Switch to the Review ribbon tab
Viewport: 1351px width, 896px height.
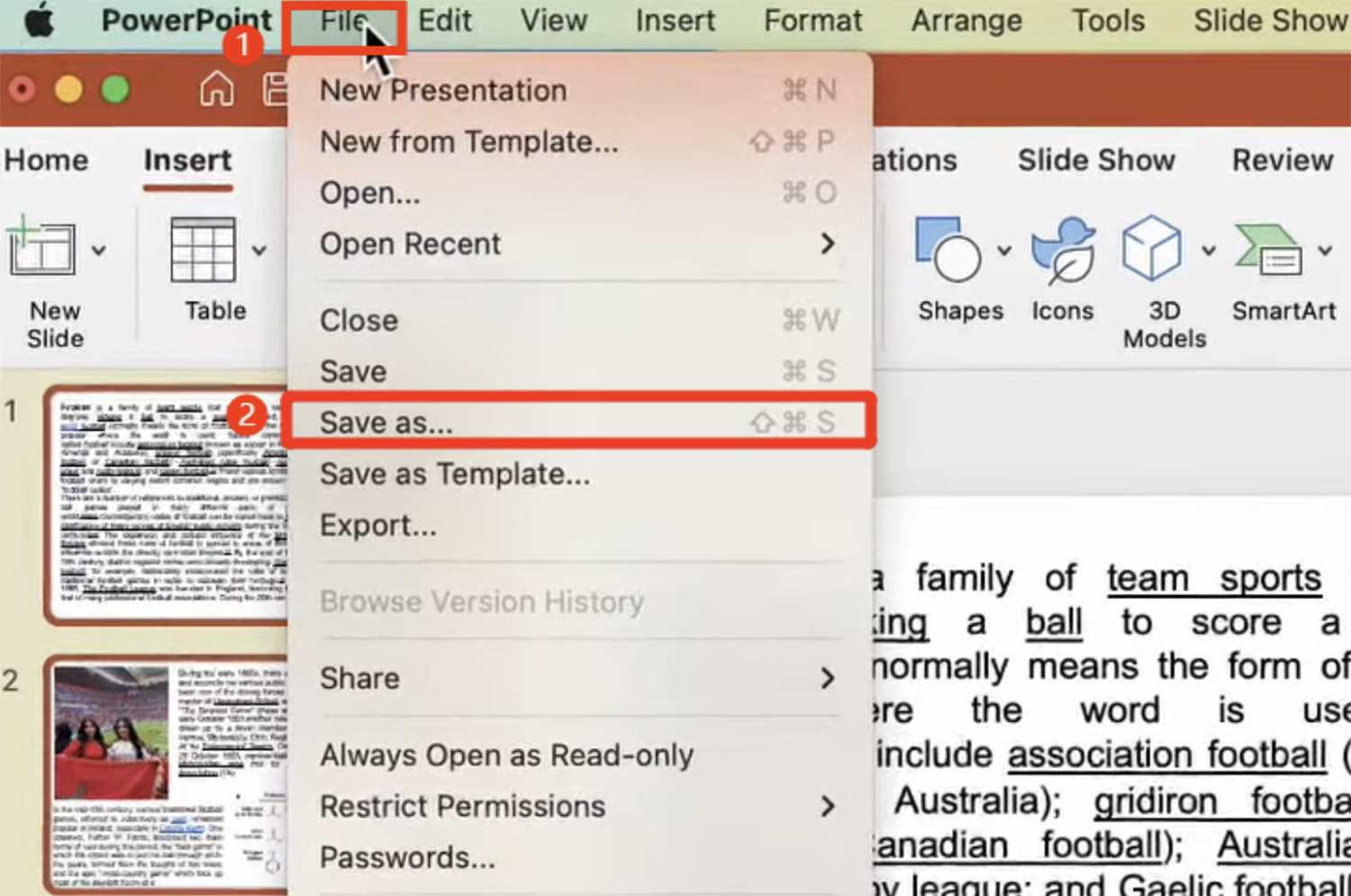click(1283, 160)
